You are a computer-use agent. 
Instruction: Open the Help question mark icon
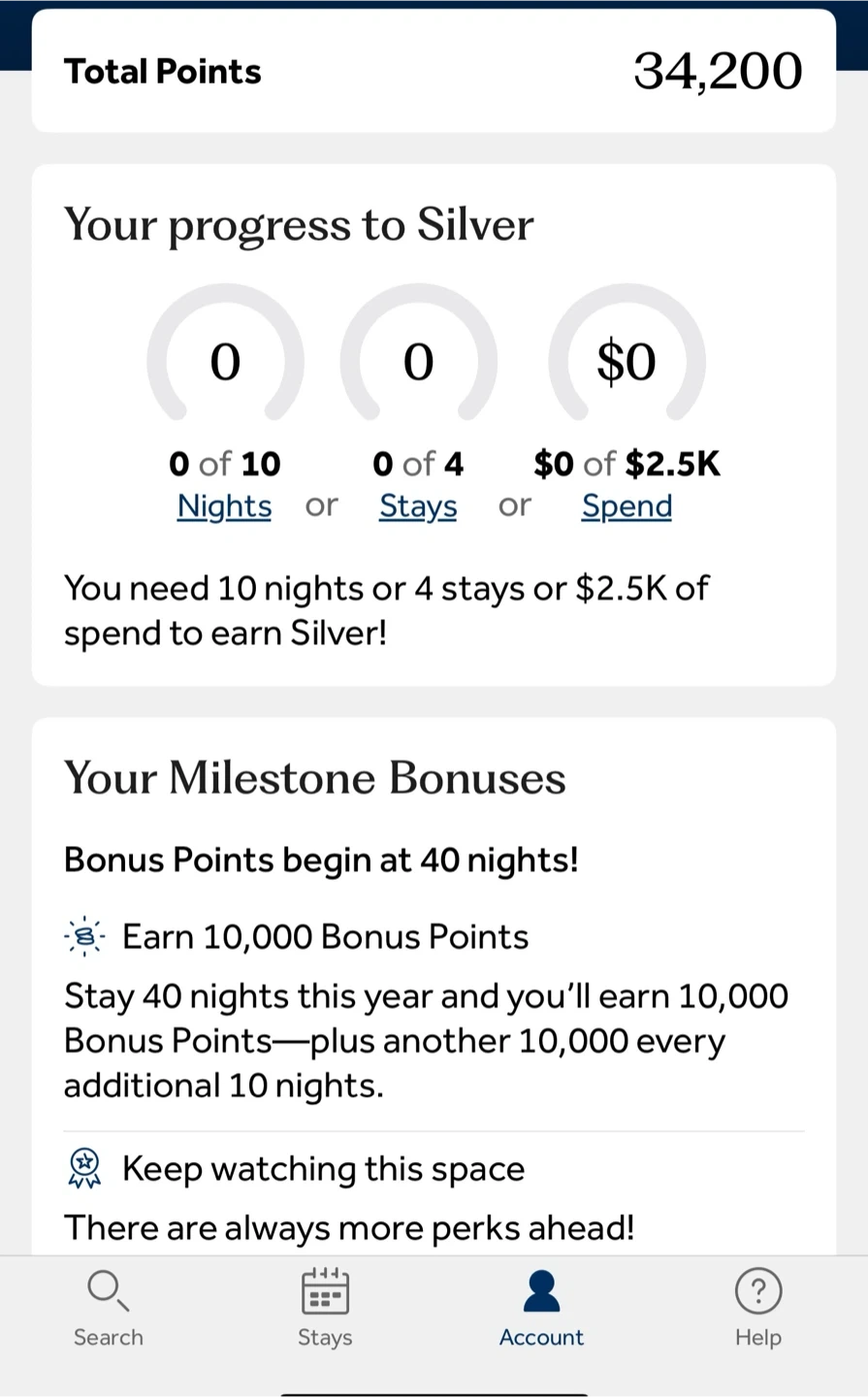coord(758,1290)
